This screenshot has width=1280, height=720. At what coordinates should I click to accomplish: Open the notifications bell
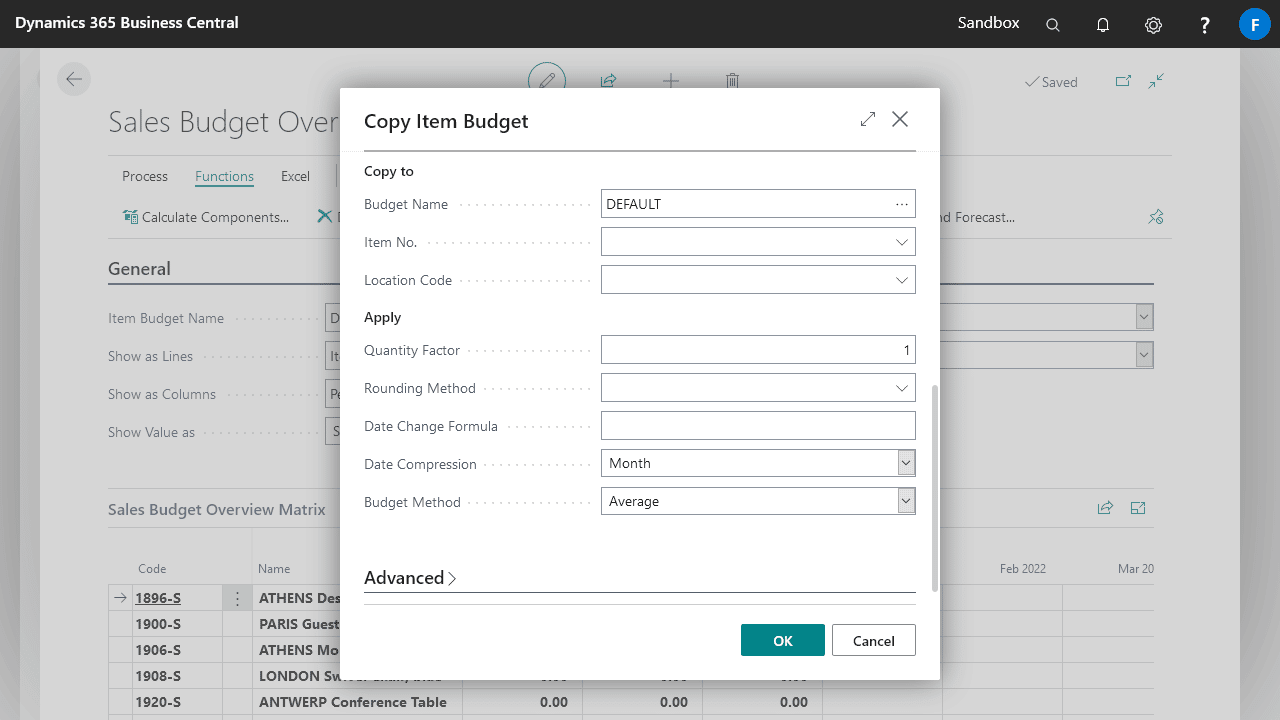coord(1103,25)
